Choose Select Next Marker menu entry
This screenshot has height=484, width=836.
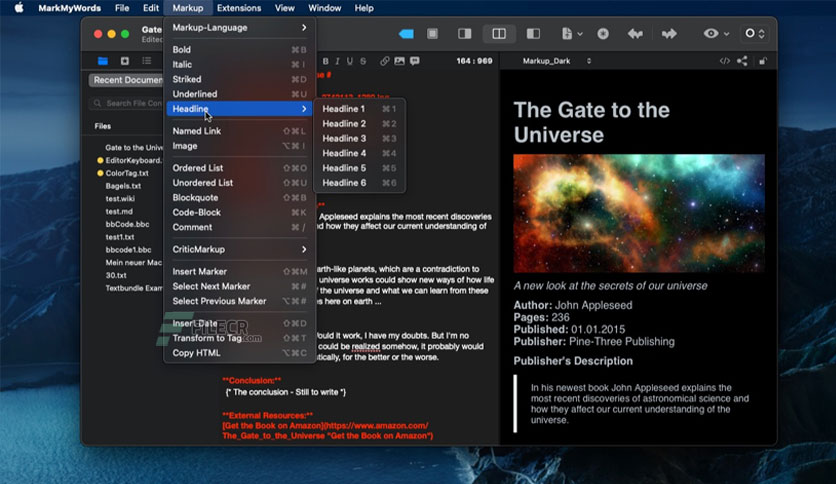(239, 286)
